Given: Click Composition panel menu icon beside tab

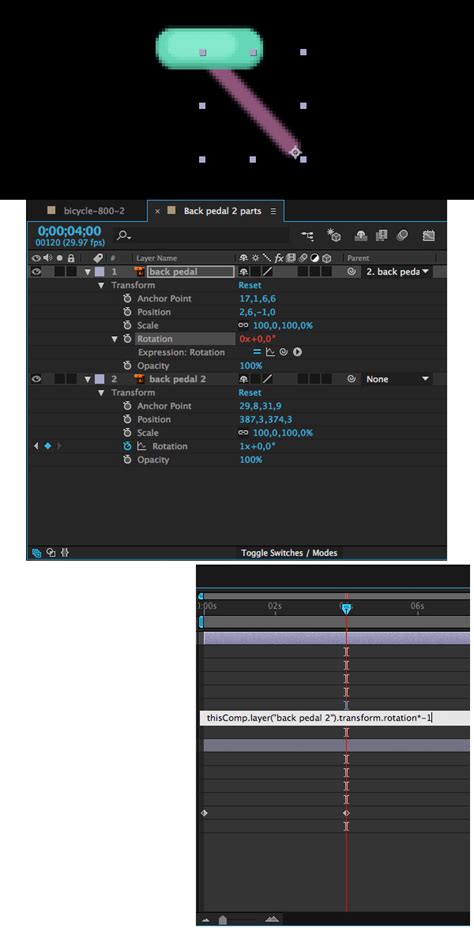Looking at the screenshot, I should point(273,211).
